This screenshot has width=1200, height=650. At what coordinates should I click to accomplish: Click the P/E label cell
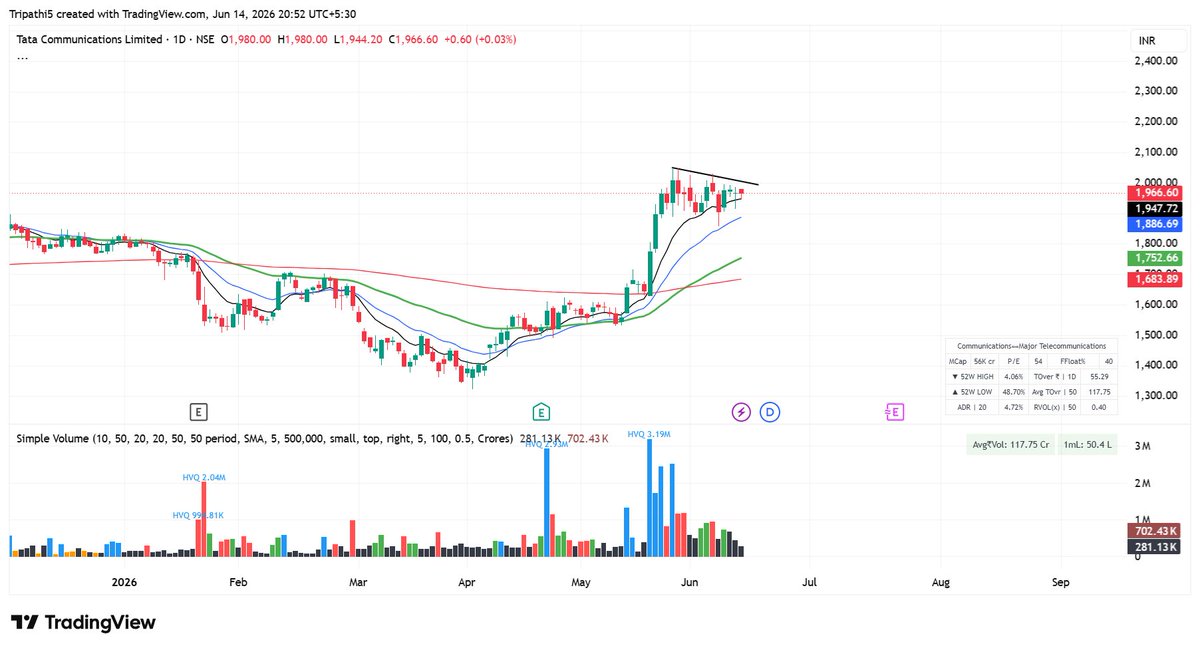pos(1013,361)
